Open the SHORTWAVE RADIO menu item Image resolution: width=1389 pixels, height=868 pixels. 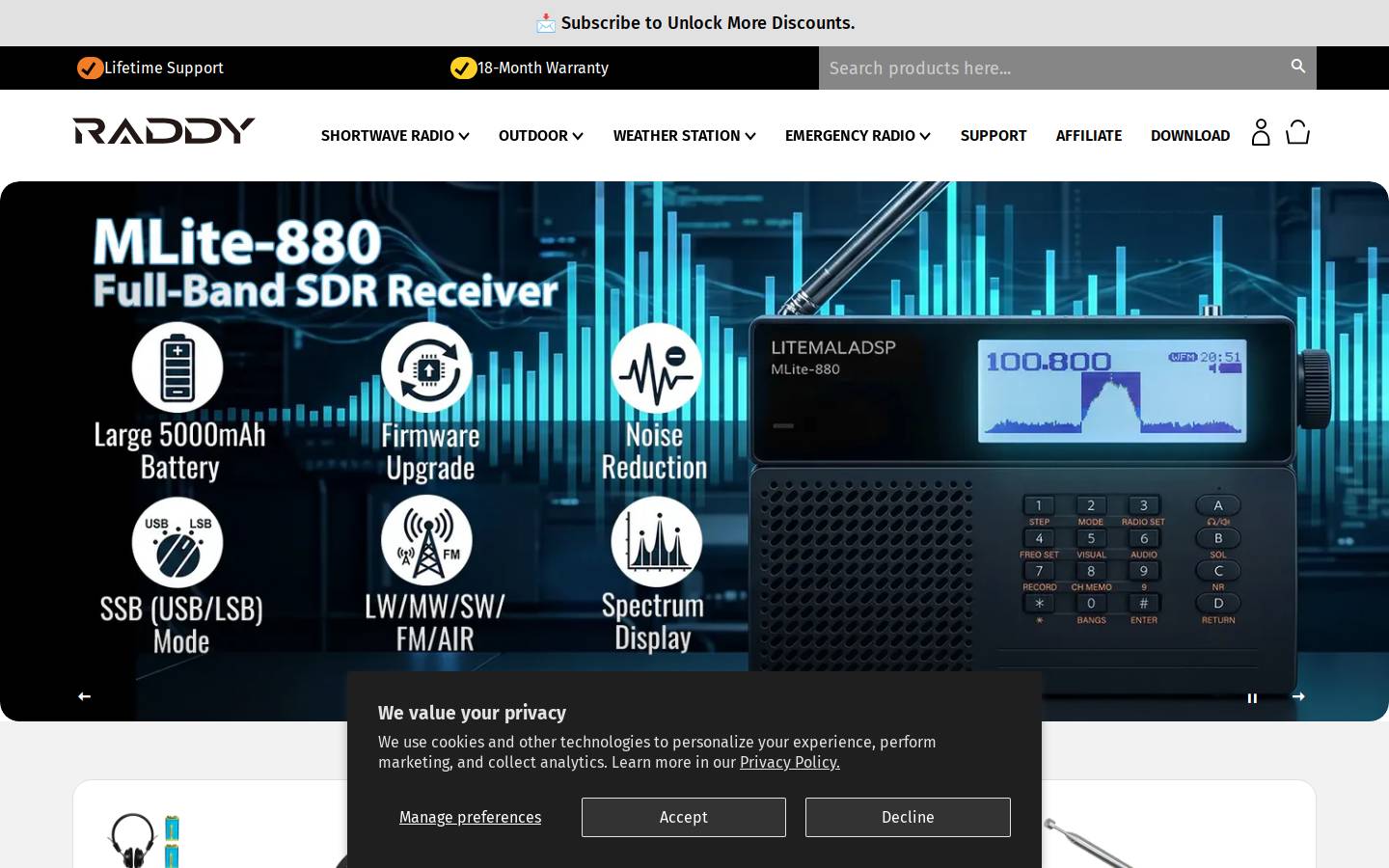(388, 136)
